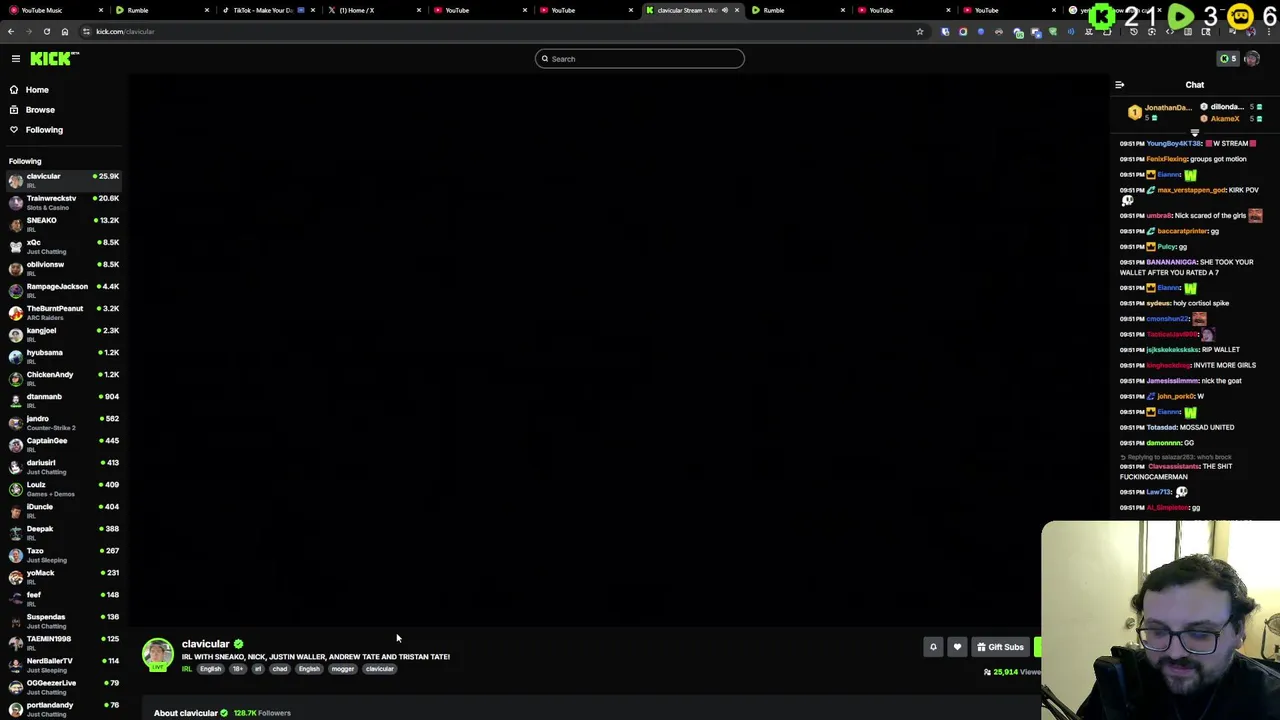The width and height of the screenshot is (1280, 720).
Task: Open the Deepak channel
Action: (x=64, y=532)
